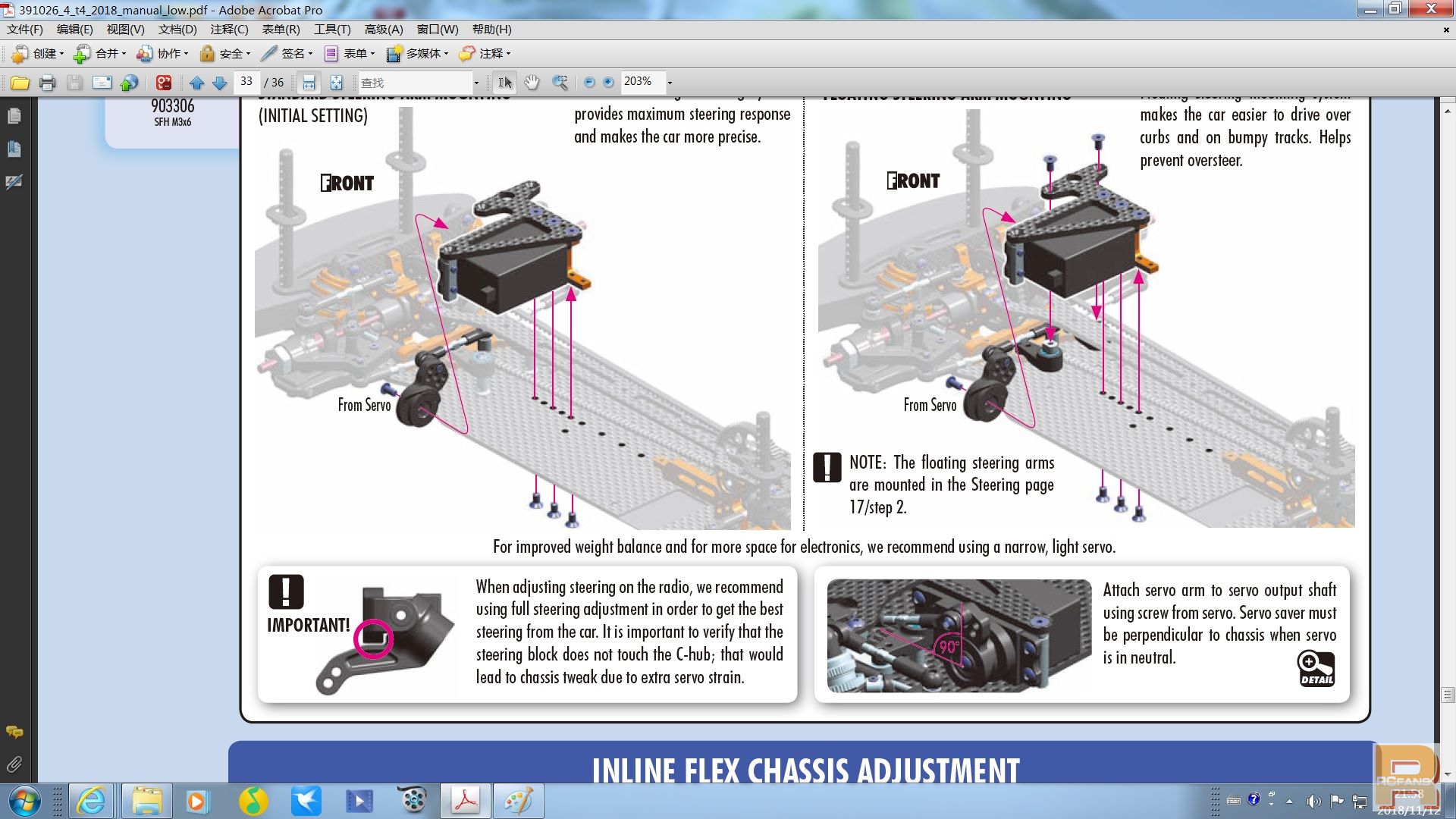
Task: Click the 查找 search field
Action: (x=415, y=83)
